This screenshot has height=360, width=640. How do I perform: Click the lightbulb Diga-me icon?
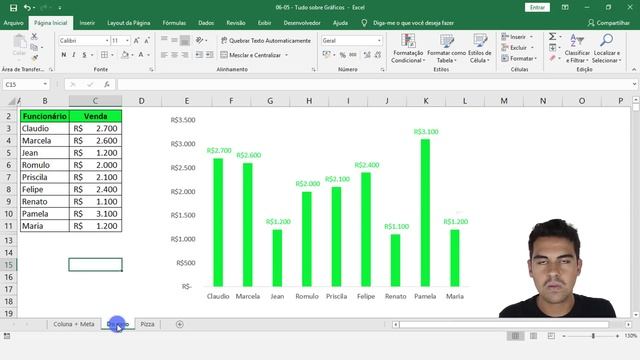click(364, 23)
